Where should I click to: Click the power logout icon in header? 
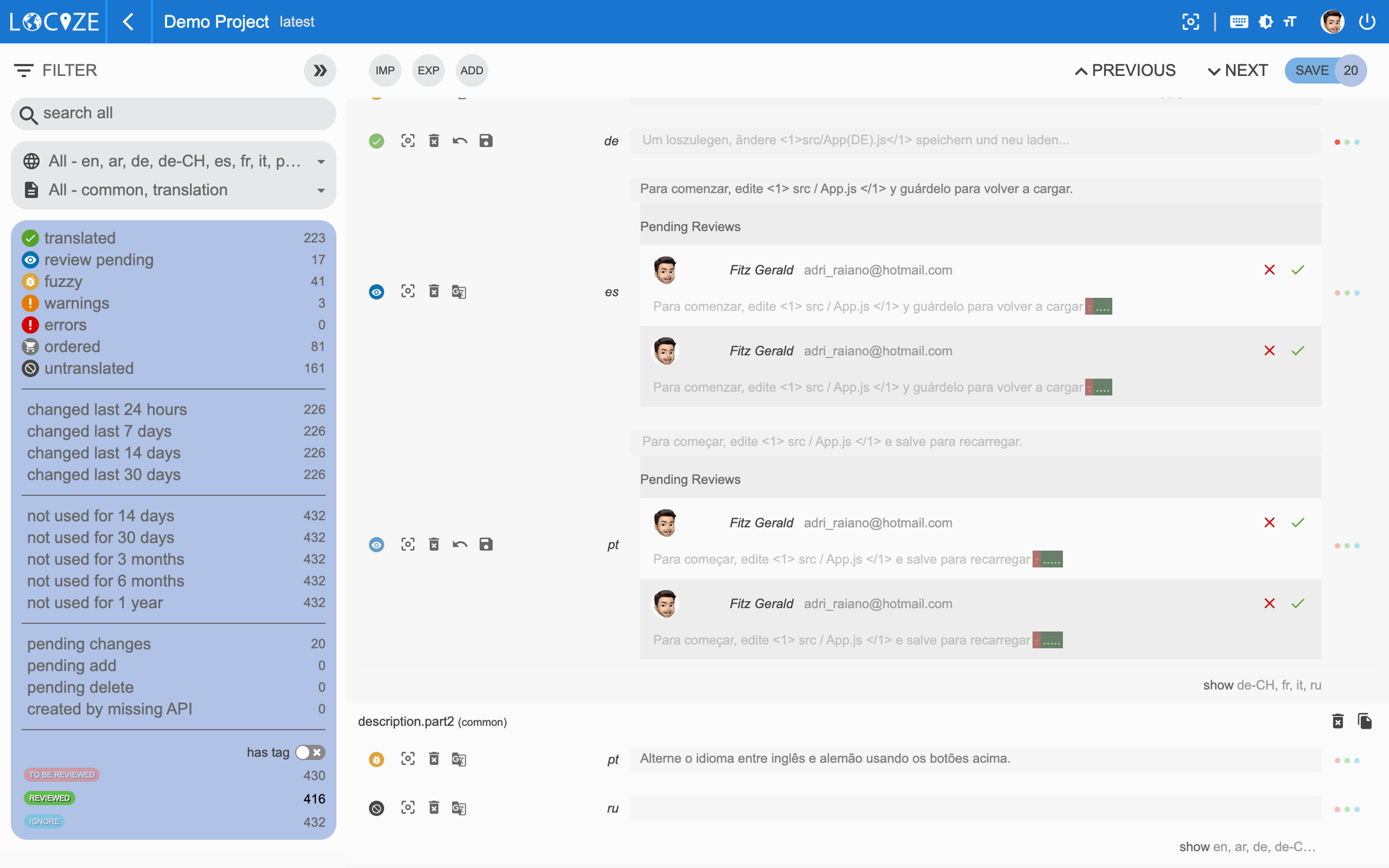pos(1367,22)
